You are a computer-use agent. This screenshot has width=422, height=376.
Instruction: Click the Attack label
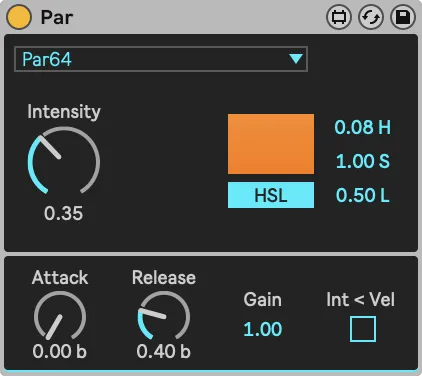tap(60, 277)
